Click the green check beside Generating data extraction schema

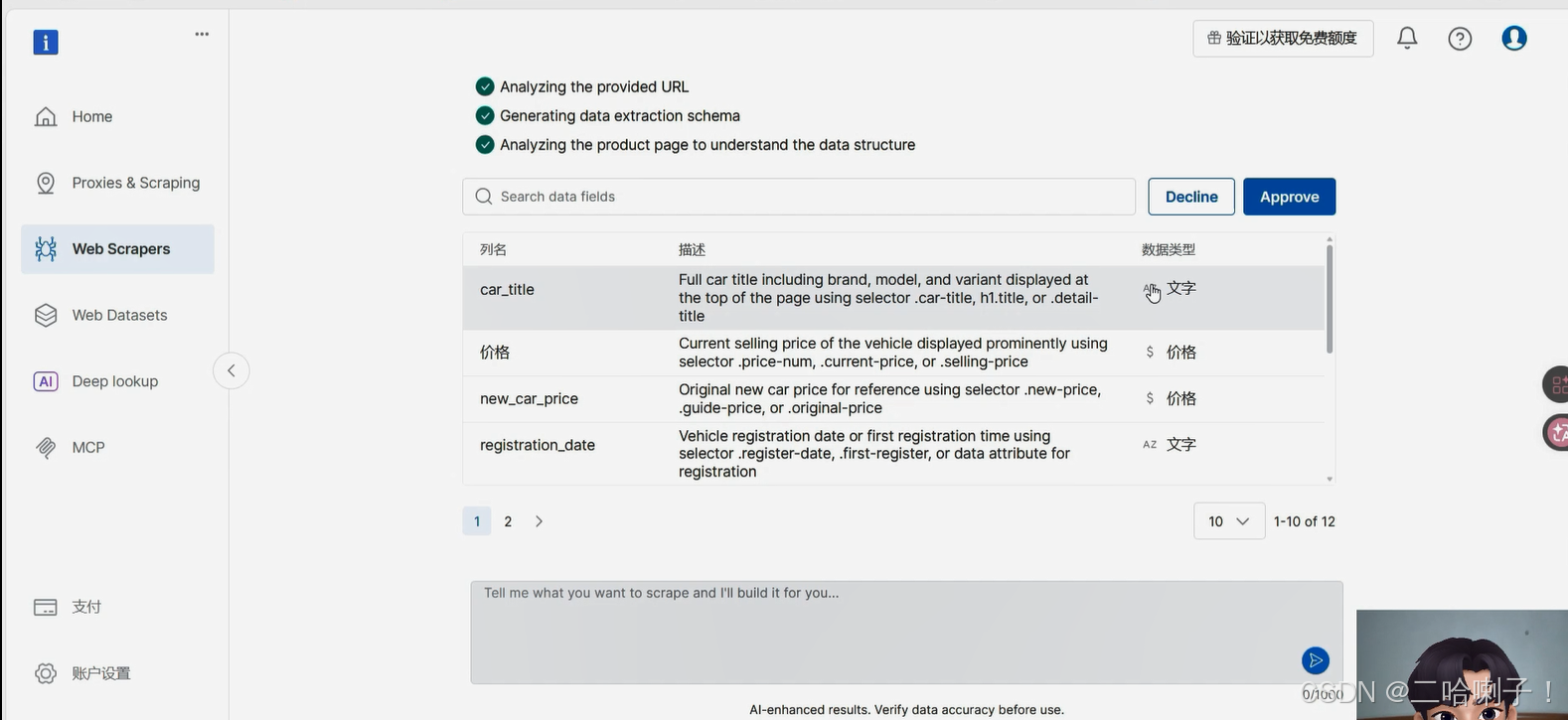(485, 115)
